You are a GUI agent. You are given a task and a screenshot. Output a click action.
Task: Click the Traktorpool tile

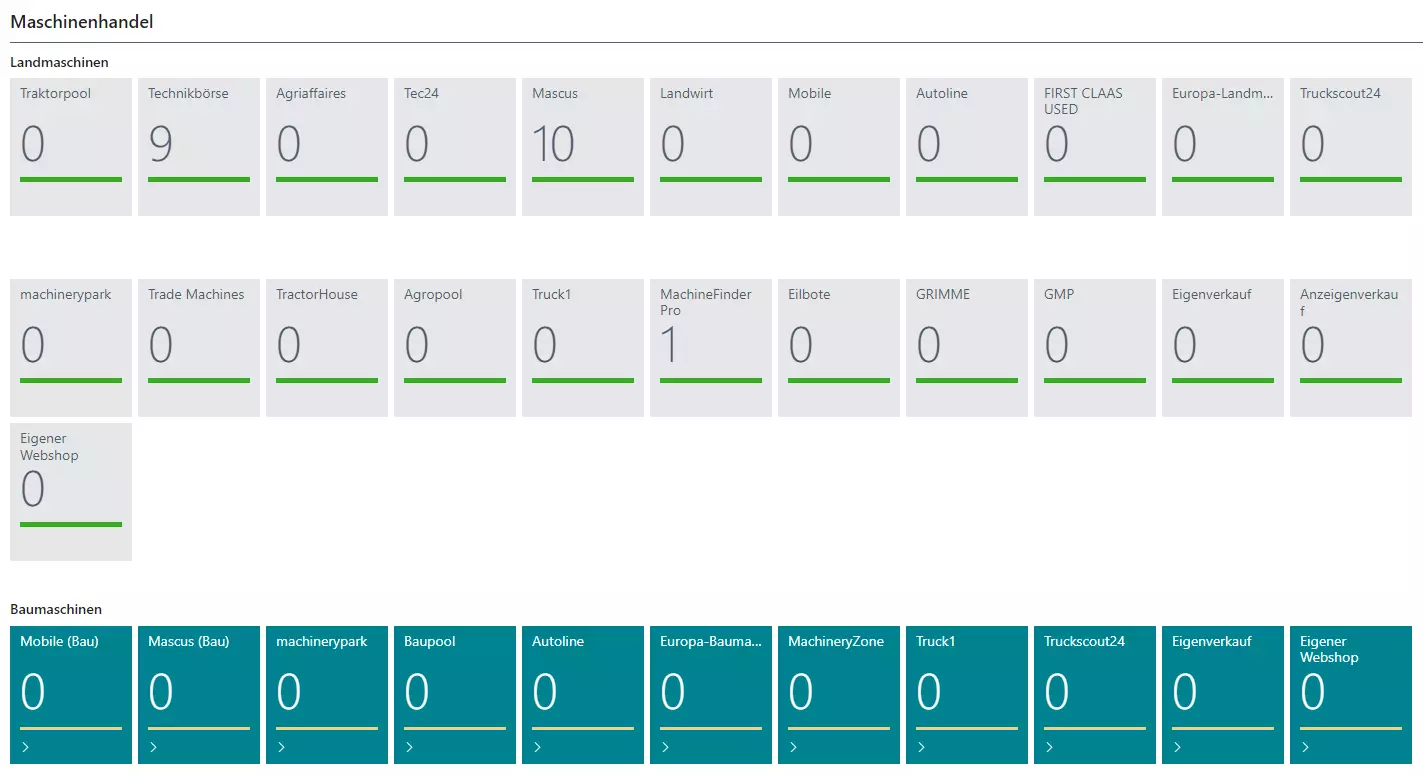point(70,146)
